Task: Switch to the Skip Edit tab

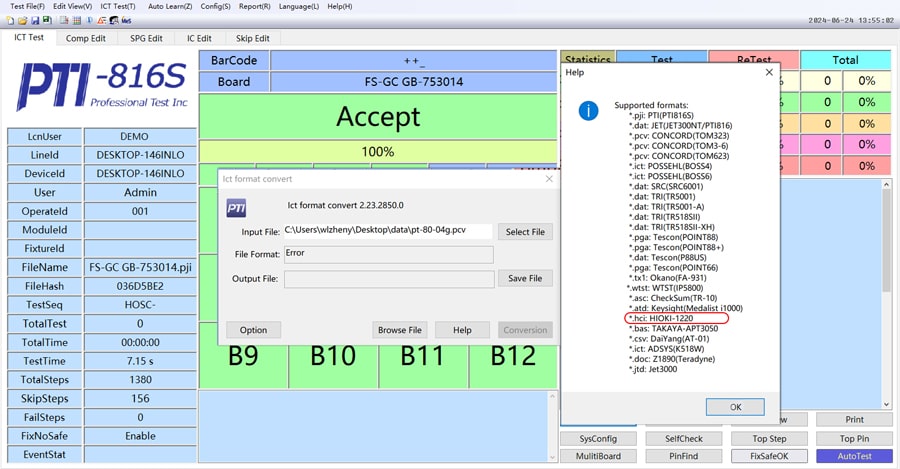Action: point(252,38)
